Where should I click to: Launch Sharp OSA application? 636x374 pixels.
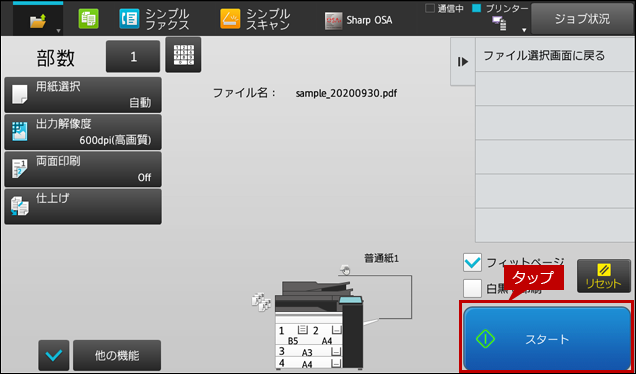(359, 20)
